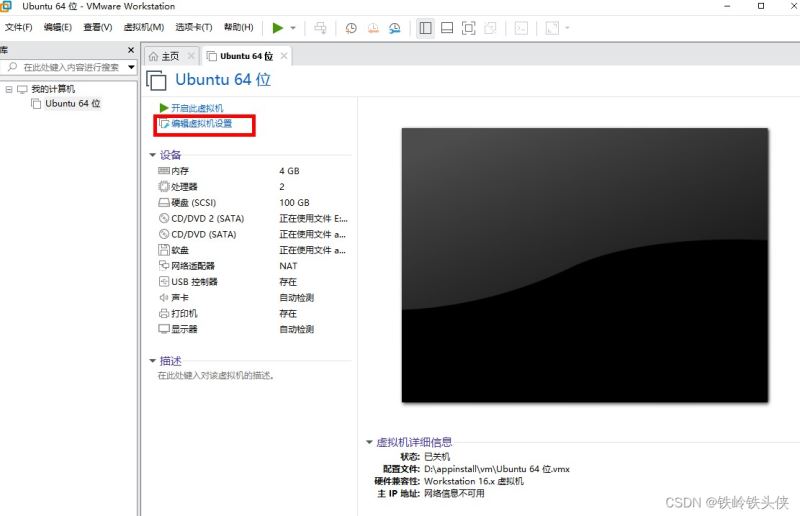Click the 网络适配器 device row
The height and width of the screenshot is (516, 800).
(253, 266)
